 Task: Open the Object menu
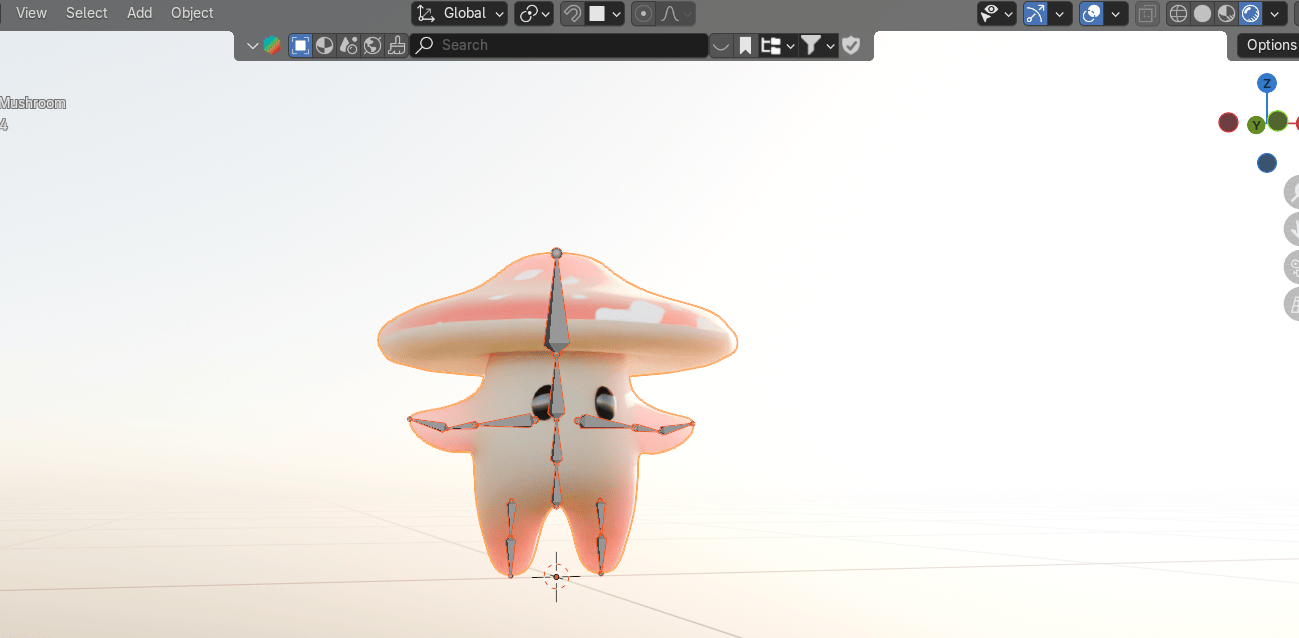coord(192,13)
